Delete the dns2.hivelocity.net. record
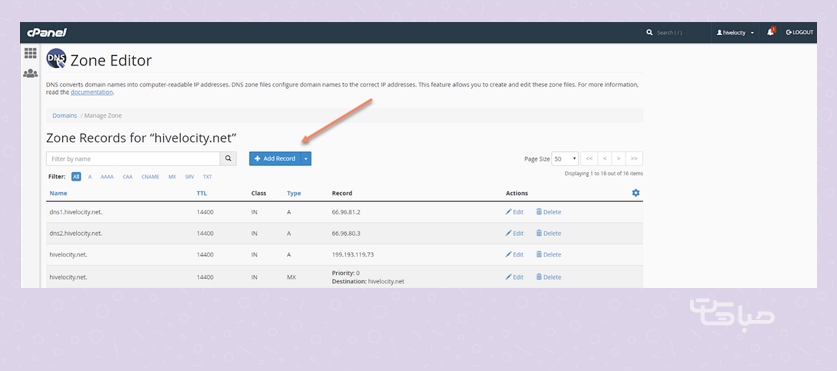 549,233
